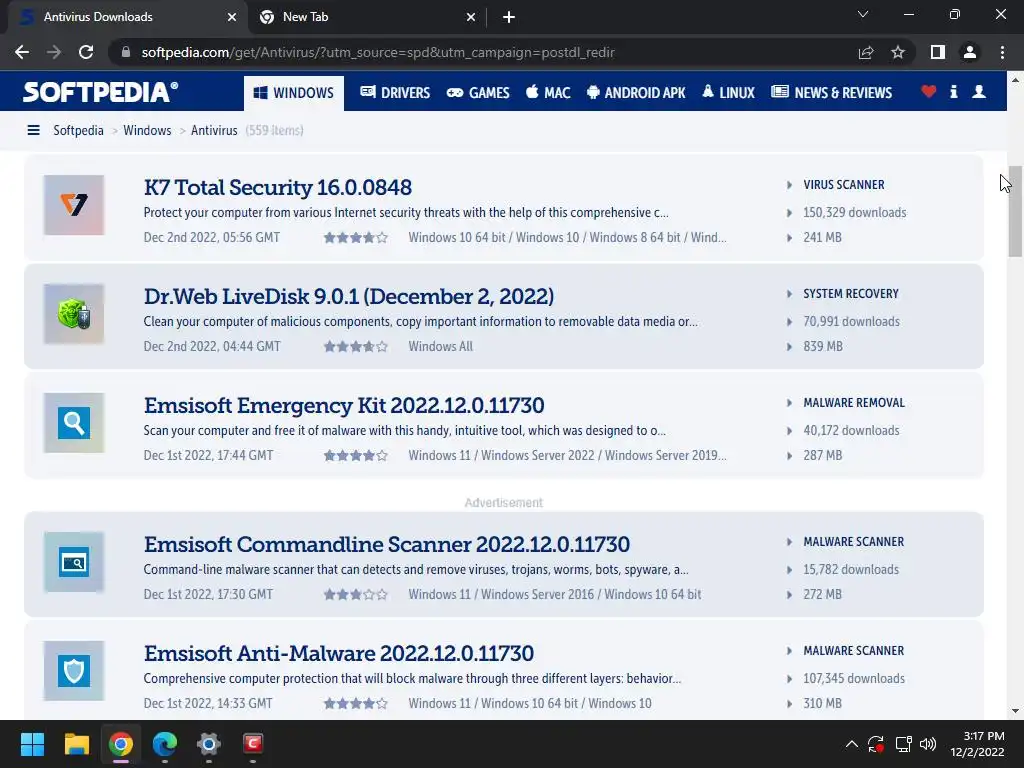Open Dr.Web LiveDisk 9.0.1 title link

click(349, 296)
